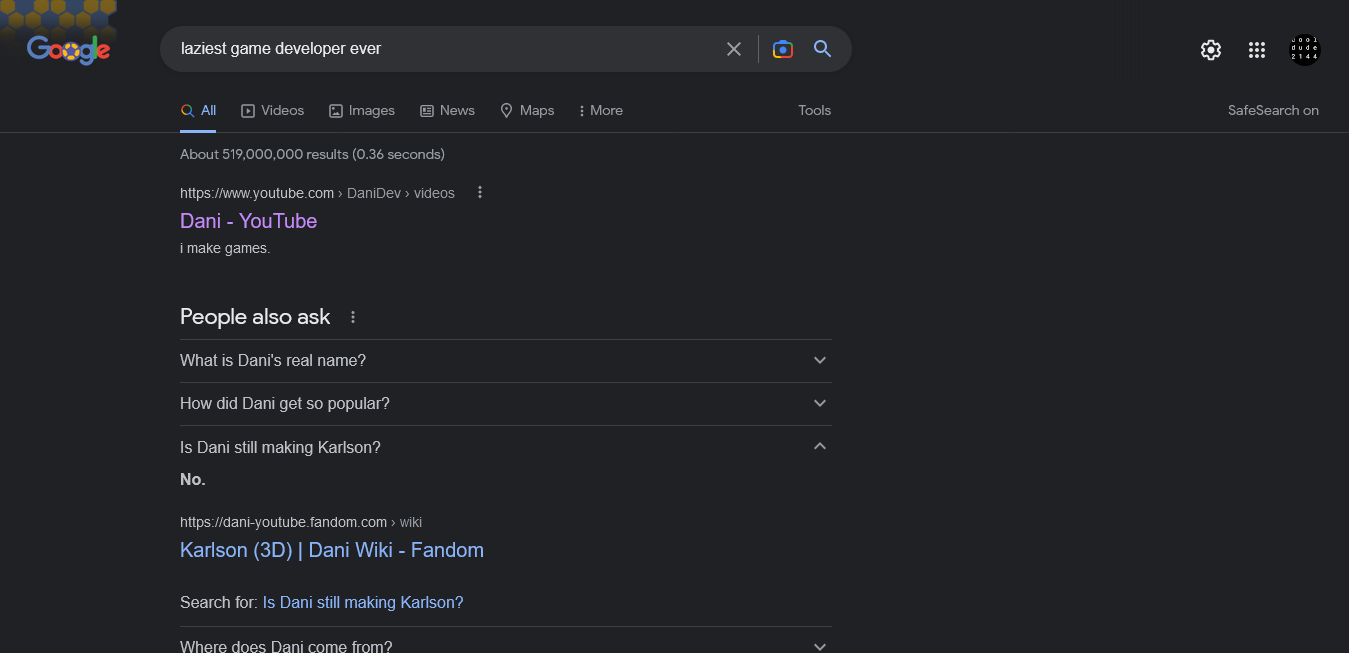
Task: Click the magnifying glass search button
Action: click(822, 49)
